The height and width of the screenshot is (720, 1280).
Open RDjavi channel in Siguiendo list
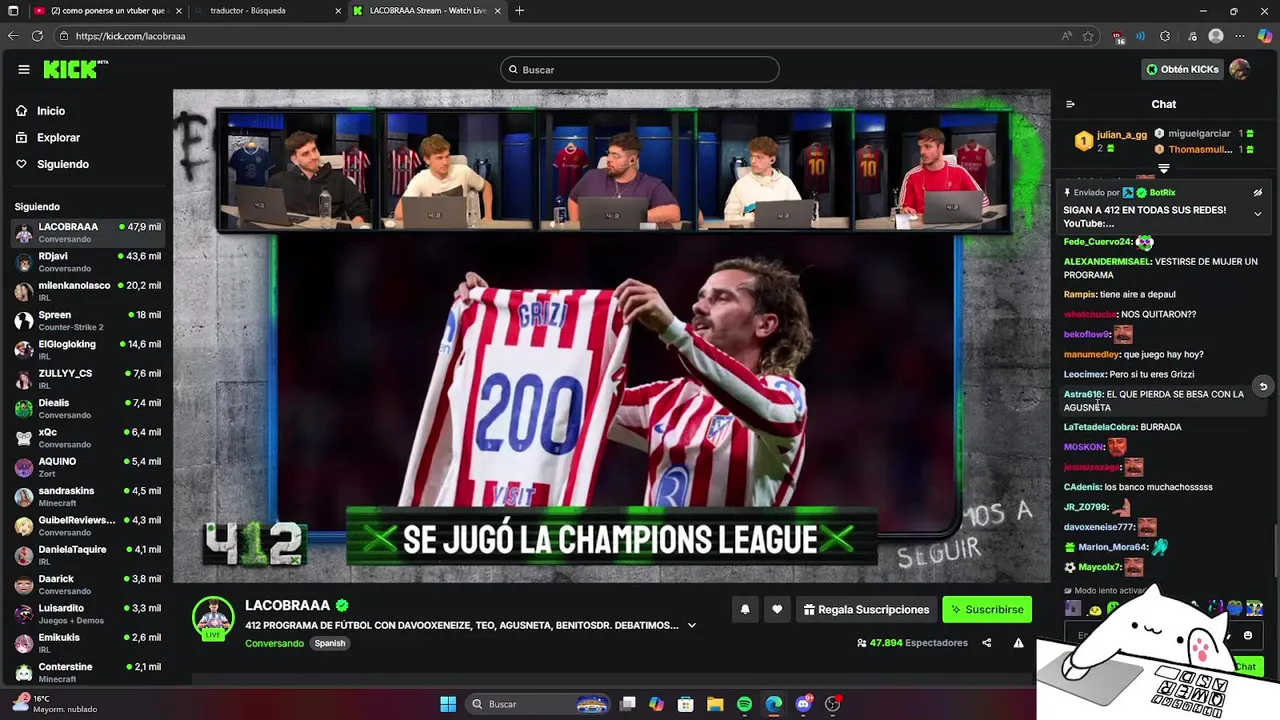[87, 262]
